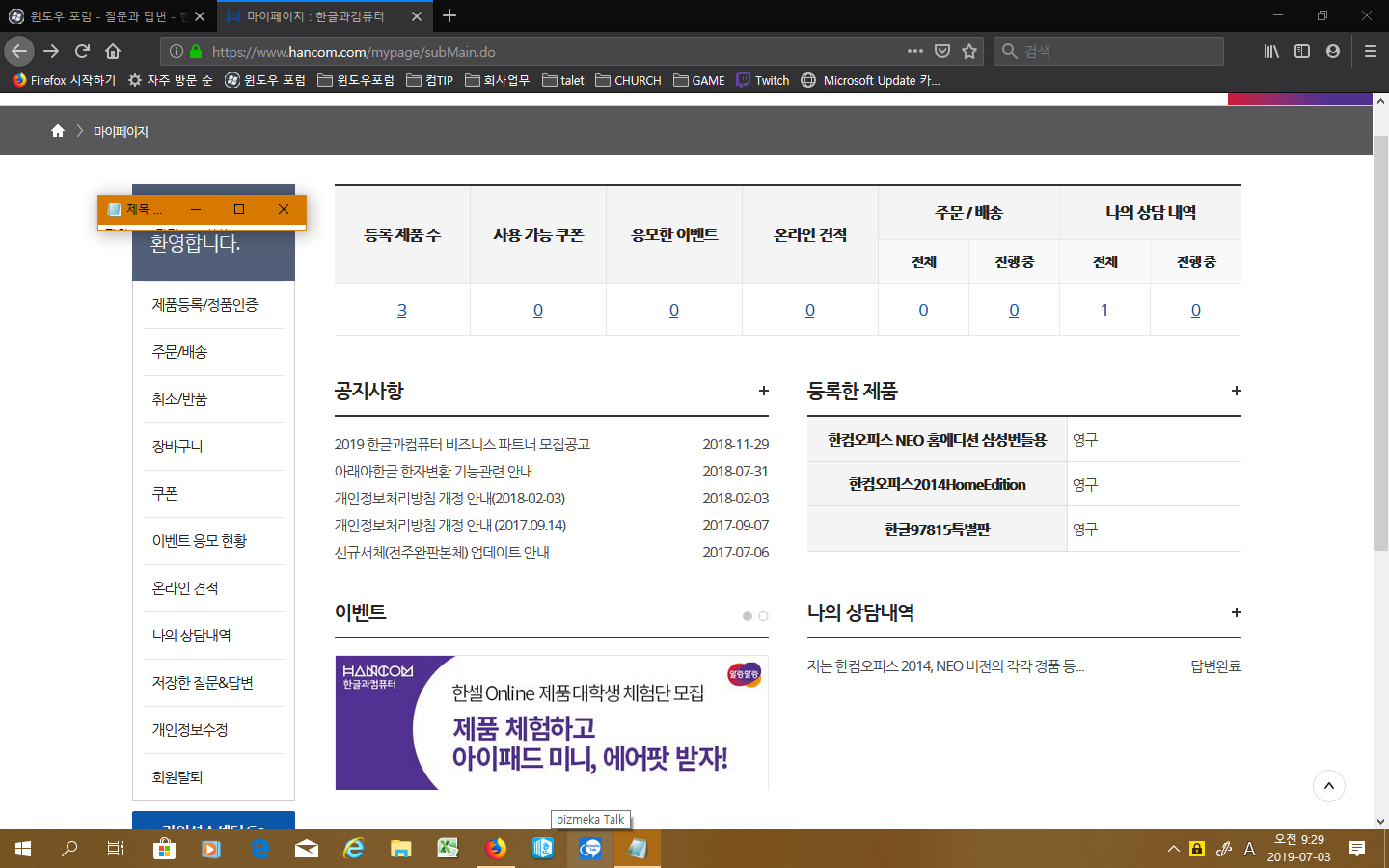This screenshot has width=1389, height=868.
Task: Open the Windows Start menu
Action: coord(23,849)
